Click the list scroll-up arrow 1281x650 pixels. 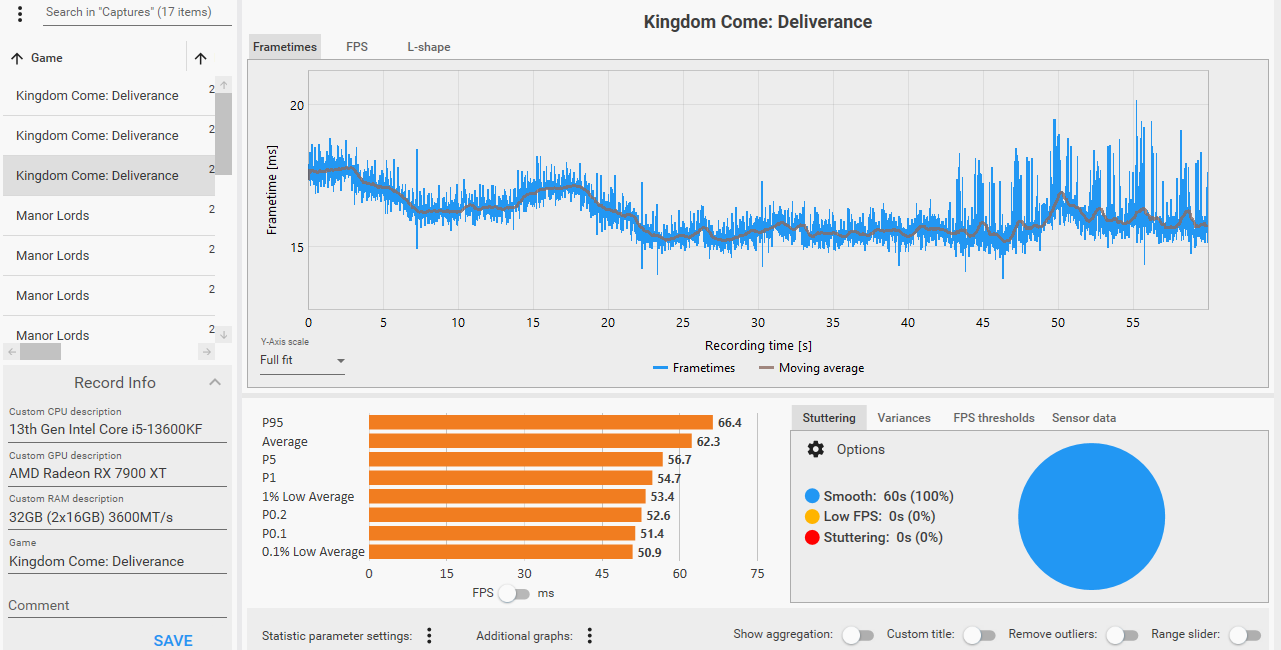[224, 84]
